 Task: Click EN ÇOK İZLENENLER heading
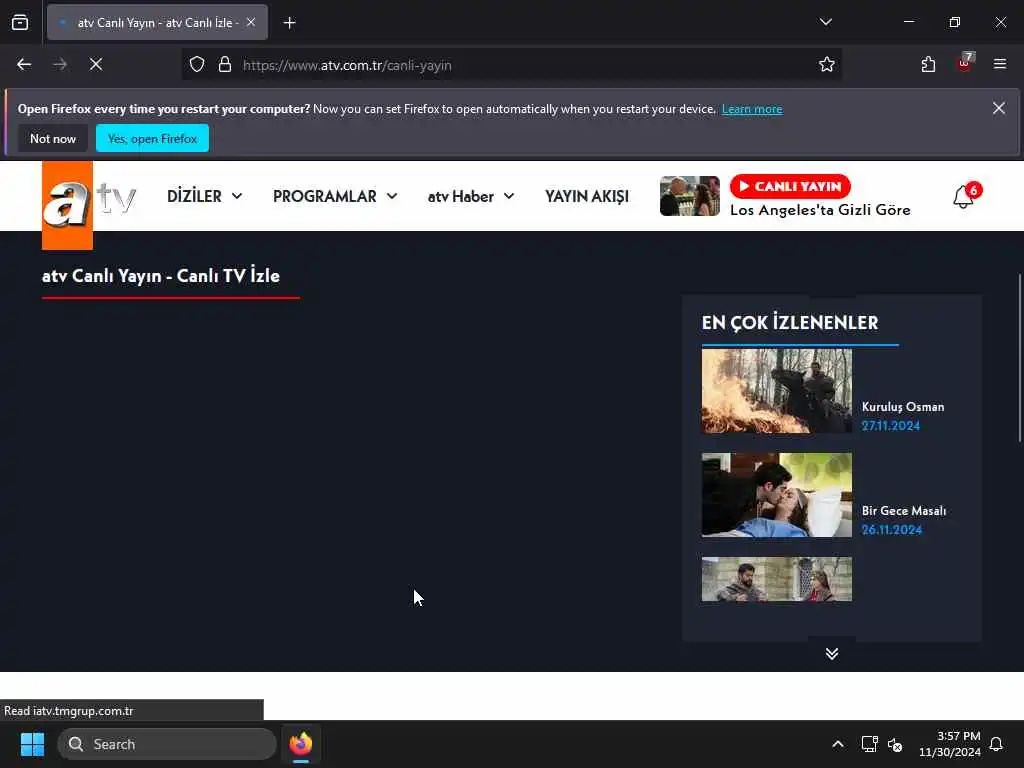pos(790,323)
